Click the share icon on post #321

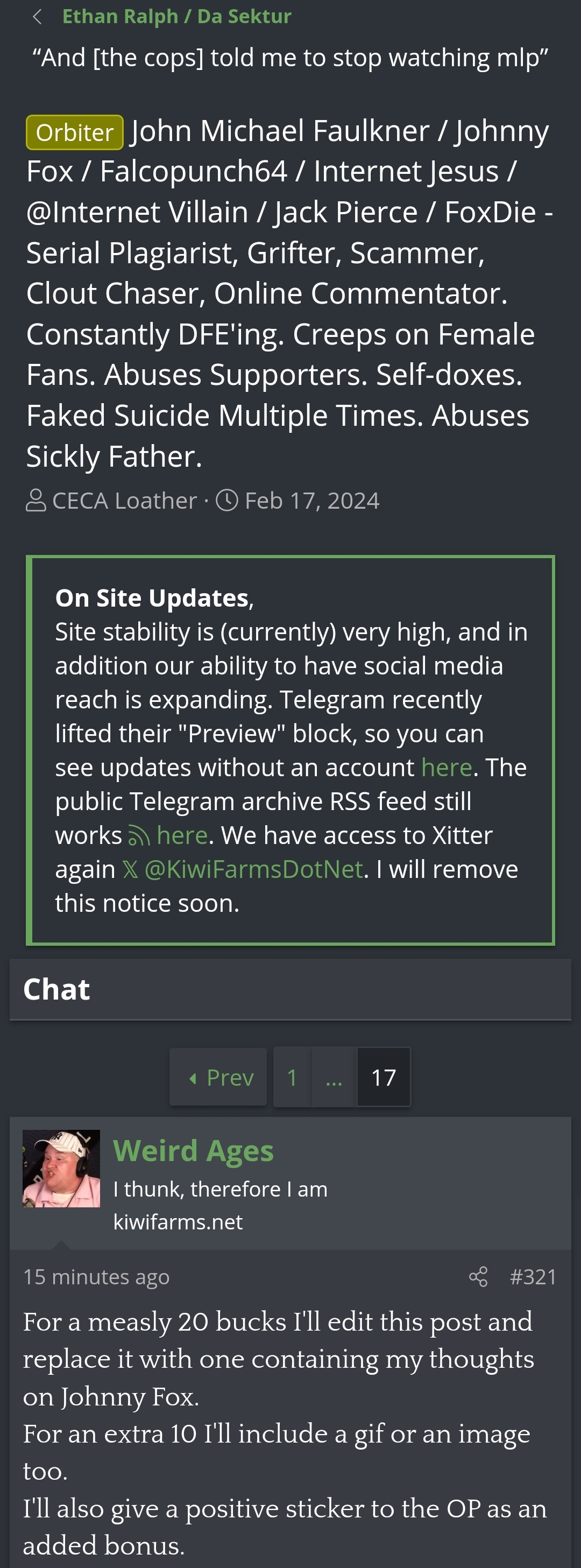pyautogui.click(x=478, y=1276)
